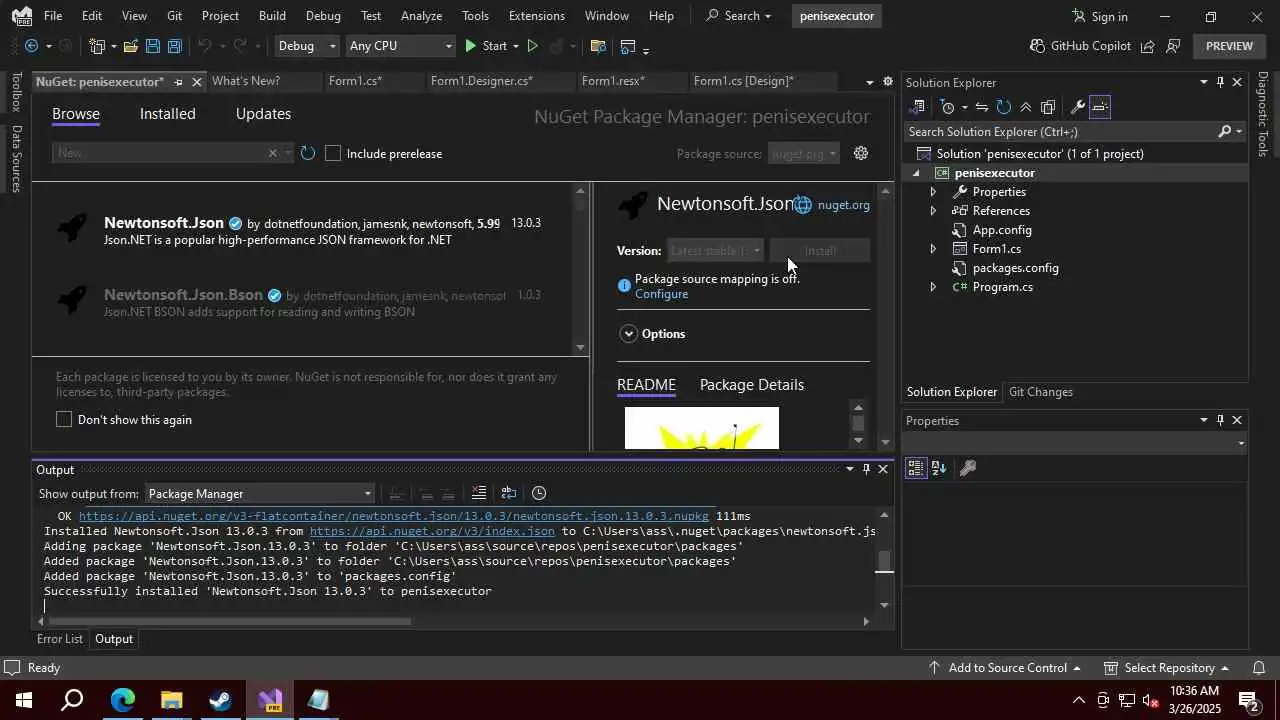Click the Sign in button
The width and height of the screenshot is (1280, 720).
point(1099,16)
